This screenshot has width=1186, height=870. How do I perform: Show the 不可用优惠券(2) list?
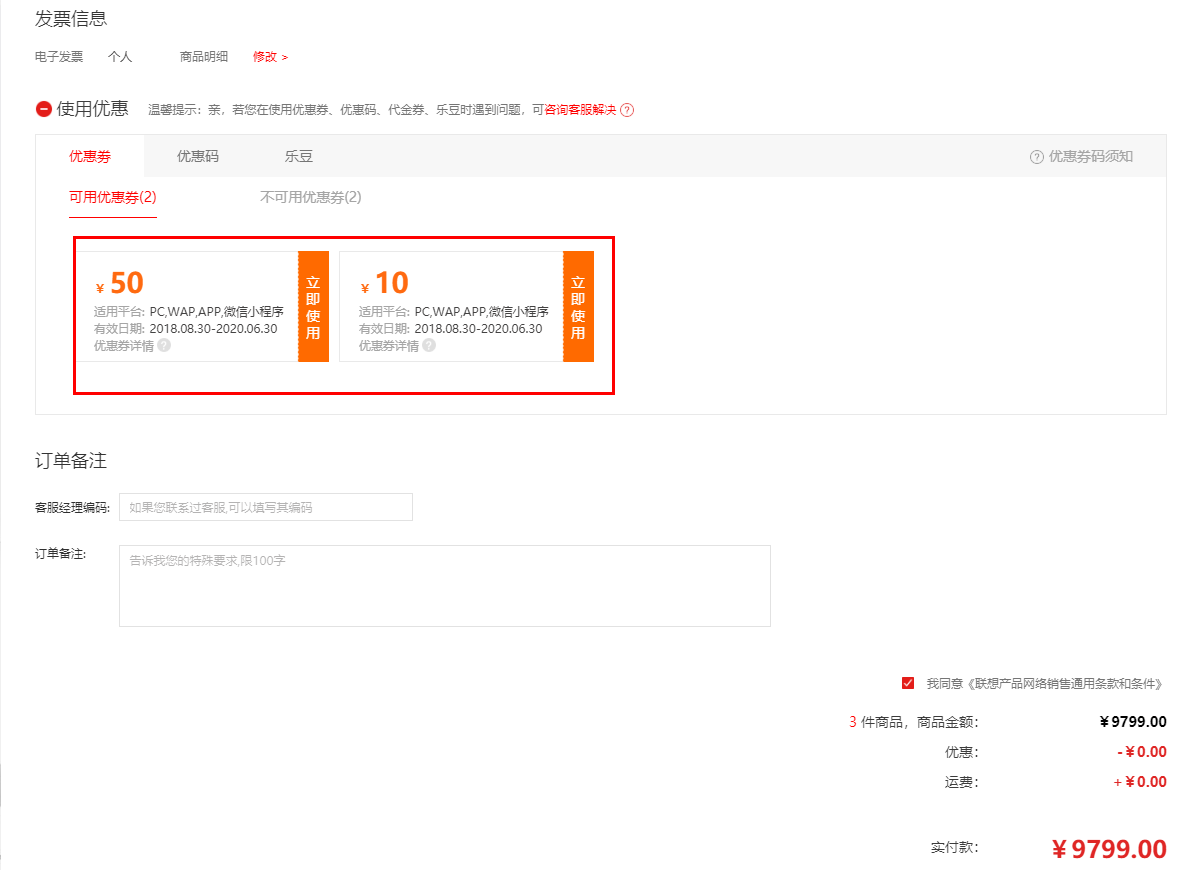(x=311, y=197)
